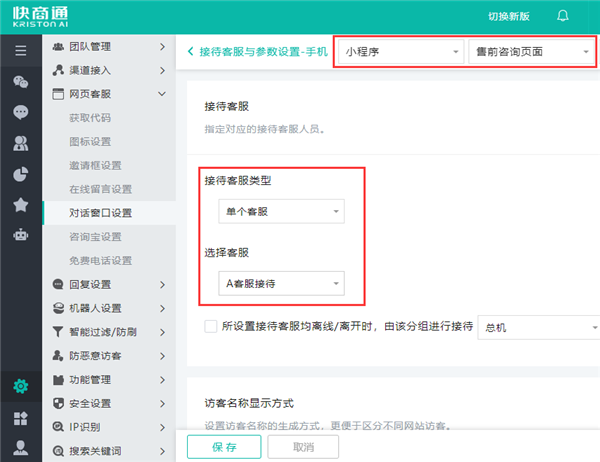Expand the 团队管理 menu
Image resolution: width=600 pixels, height=462 pixels.
(x=105, y=46)
